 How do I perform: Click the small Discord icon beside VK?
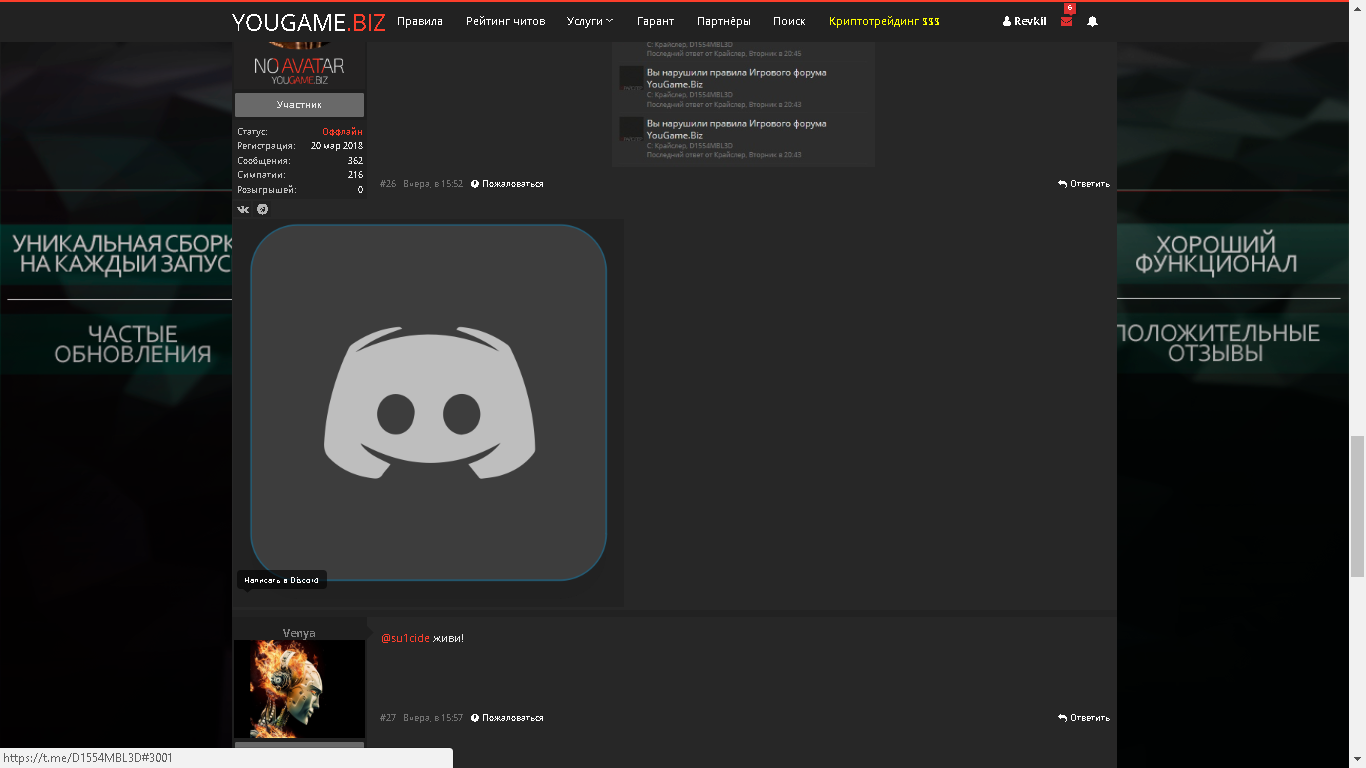click(x=262, y=210)
